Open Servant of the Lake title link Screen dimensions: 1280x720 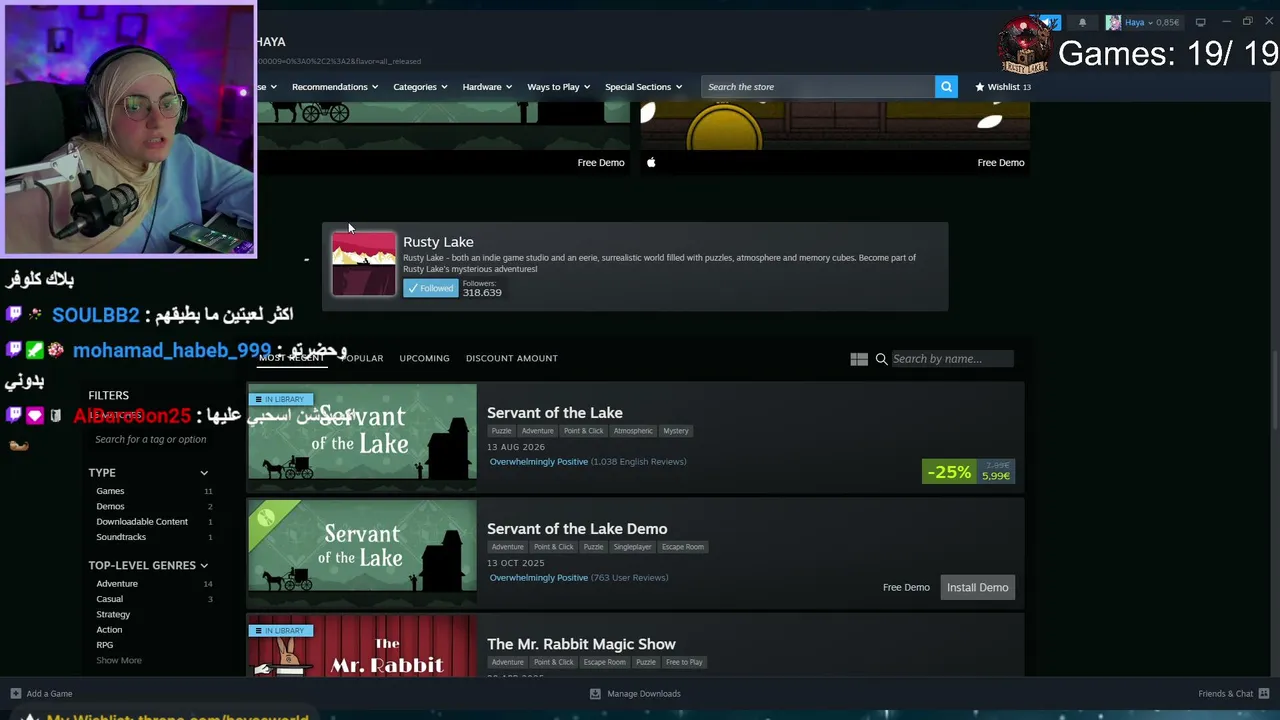(x=555, y=413)
